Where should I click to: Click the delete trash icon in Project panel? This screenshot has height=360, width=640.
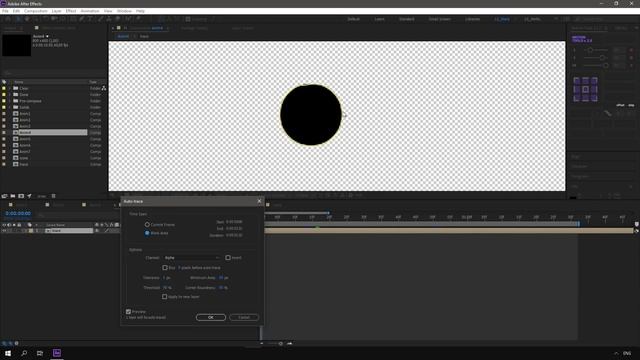[53, 196]
